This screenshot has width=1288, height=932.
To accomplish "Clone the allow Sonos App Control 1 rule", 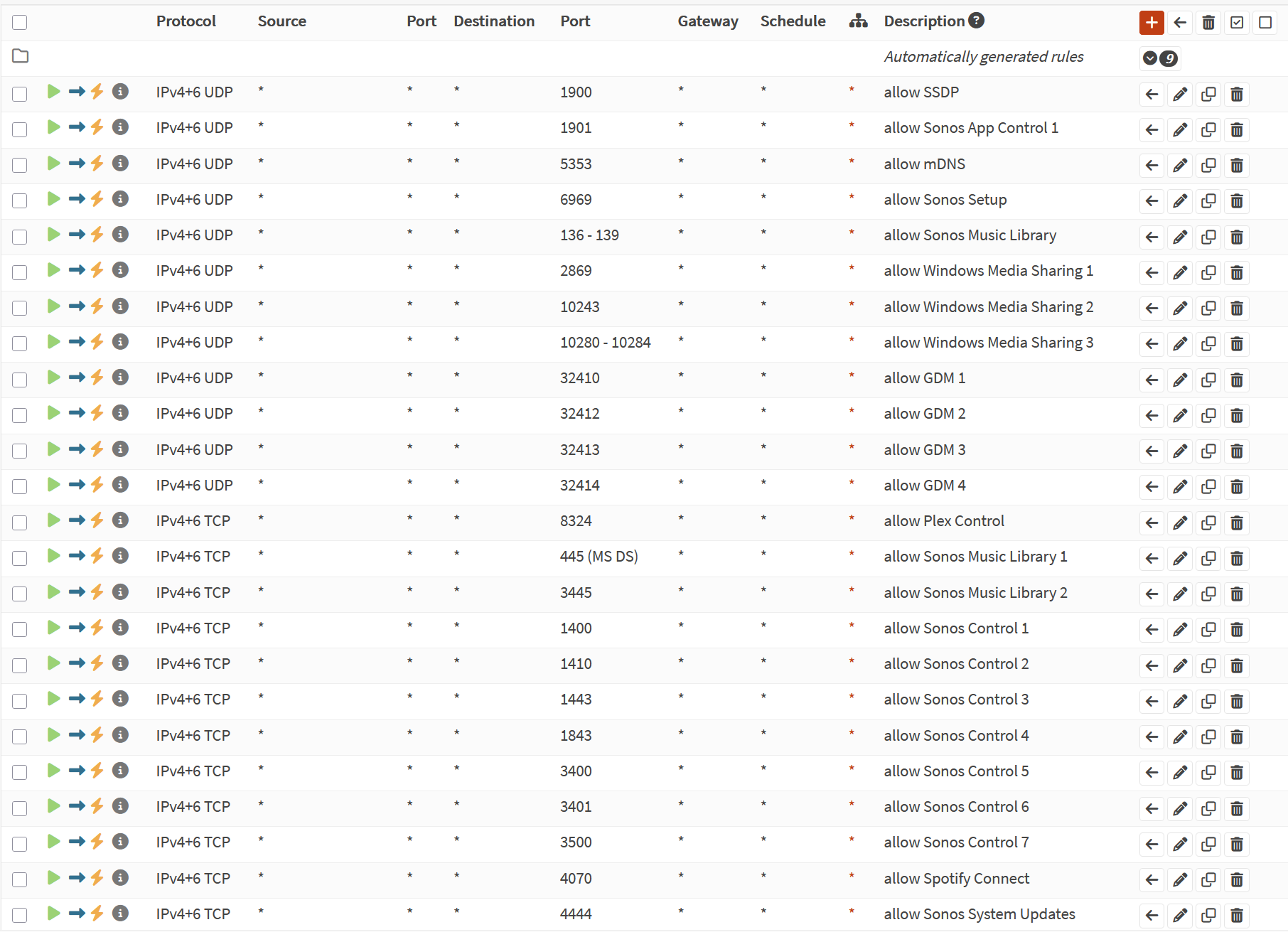I will [x=1208, y=129].
